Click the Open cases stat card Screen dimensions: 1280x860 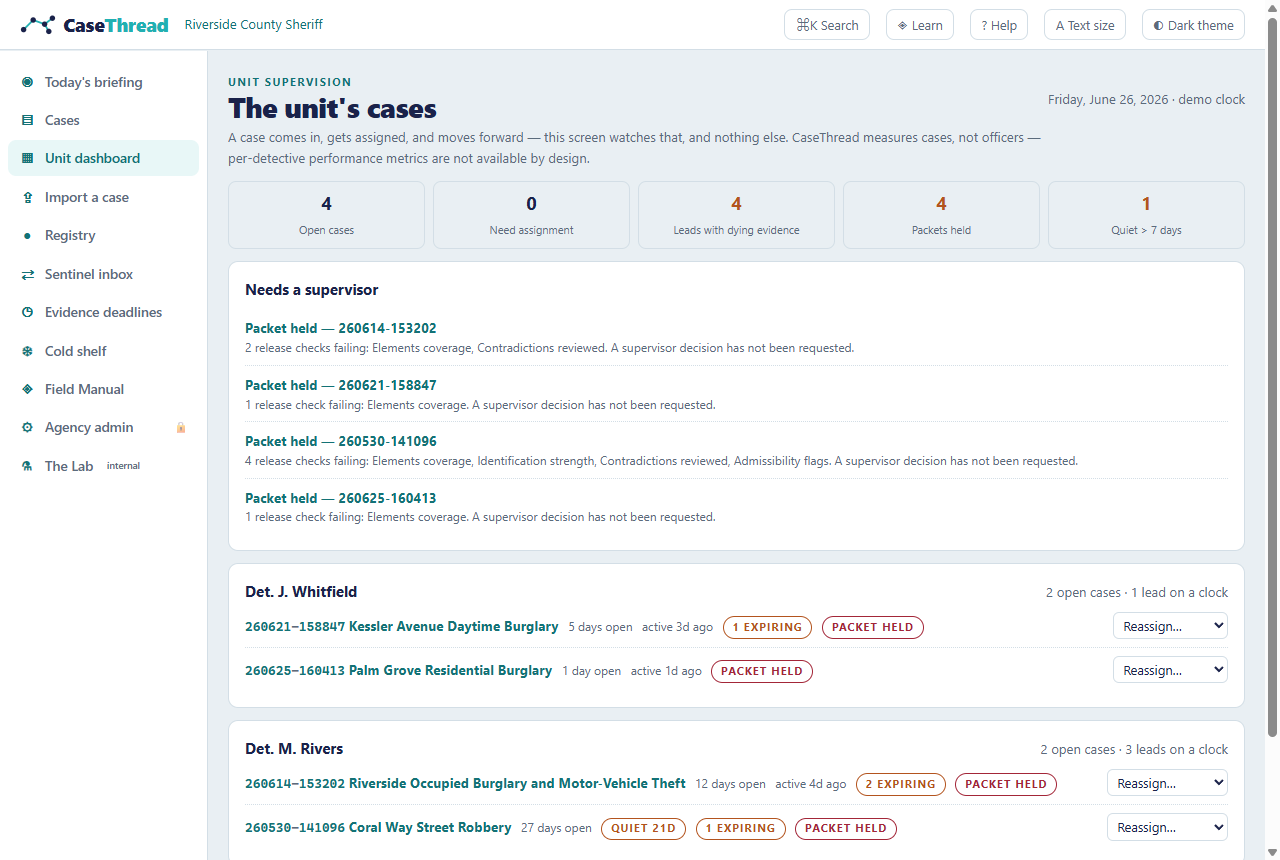pyautogui.click(x=326, y=215)
